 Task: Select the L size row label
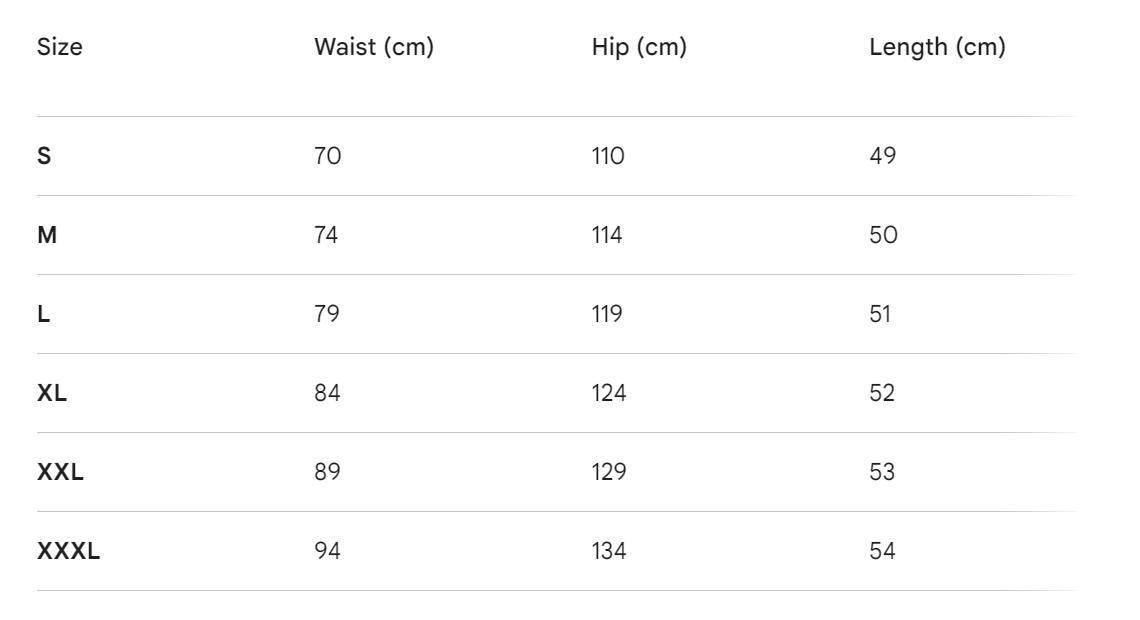click(x=44, y=314)
